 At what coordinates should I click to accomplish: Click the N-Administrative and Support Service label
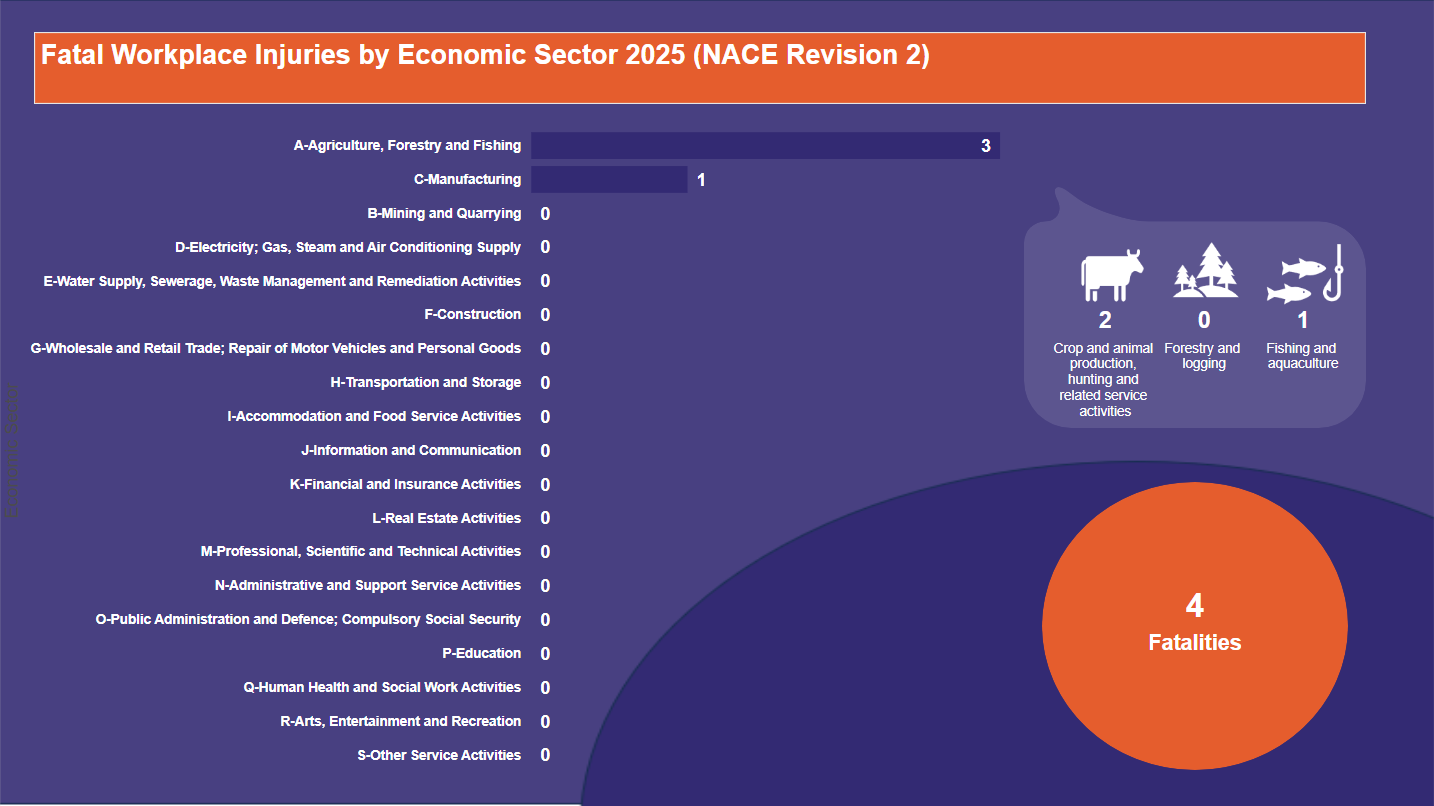(368, 585)
